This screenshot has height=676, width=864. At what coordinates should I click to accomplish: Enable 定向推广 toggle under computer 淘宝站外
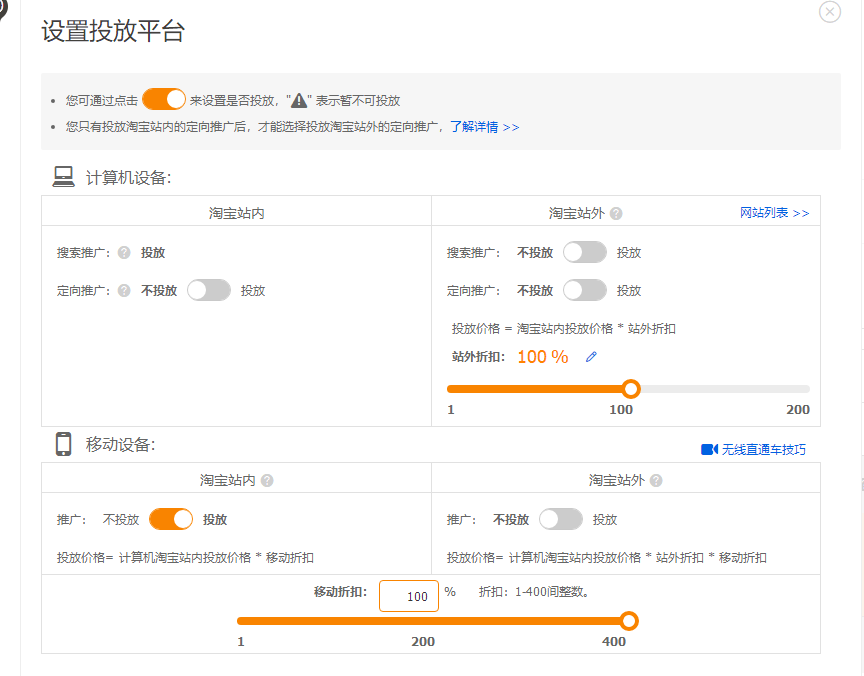585,290
